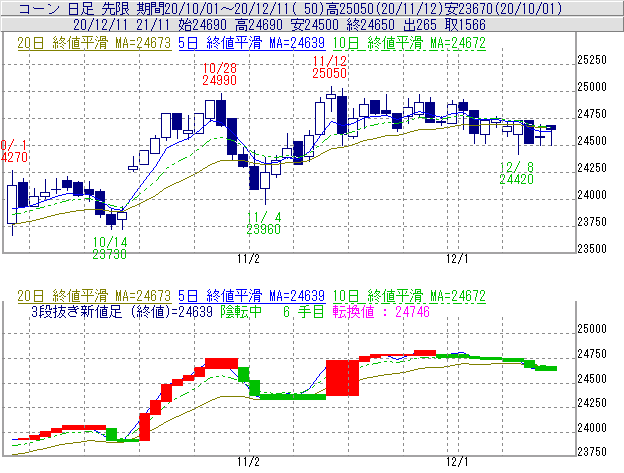Click the green 陰転中 status text
The image size is (624, 473).
pyautogui.click(x=241, y=311)
